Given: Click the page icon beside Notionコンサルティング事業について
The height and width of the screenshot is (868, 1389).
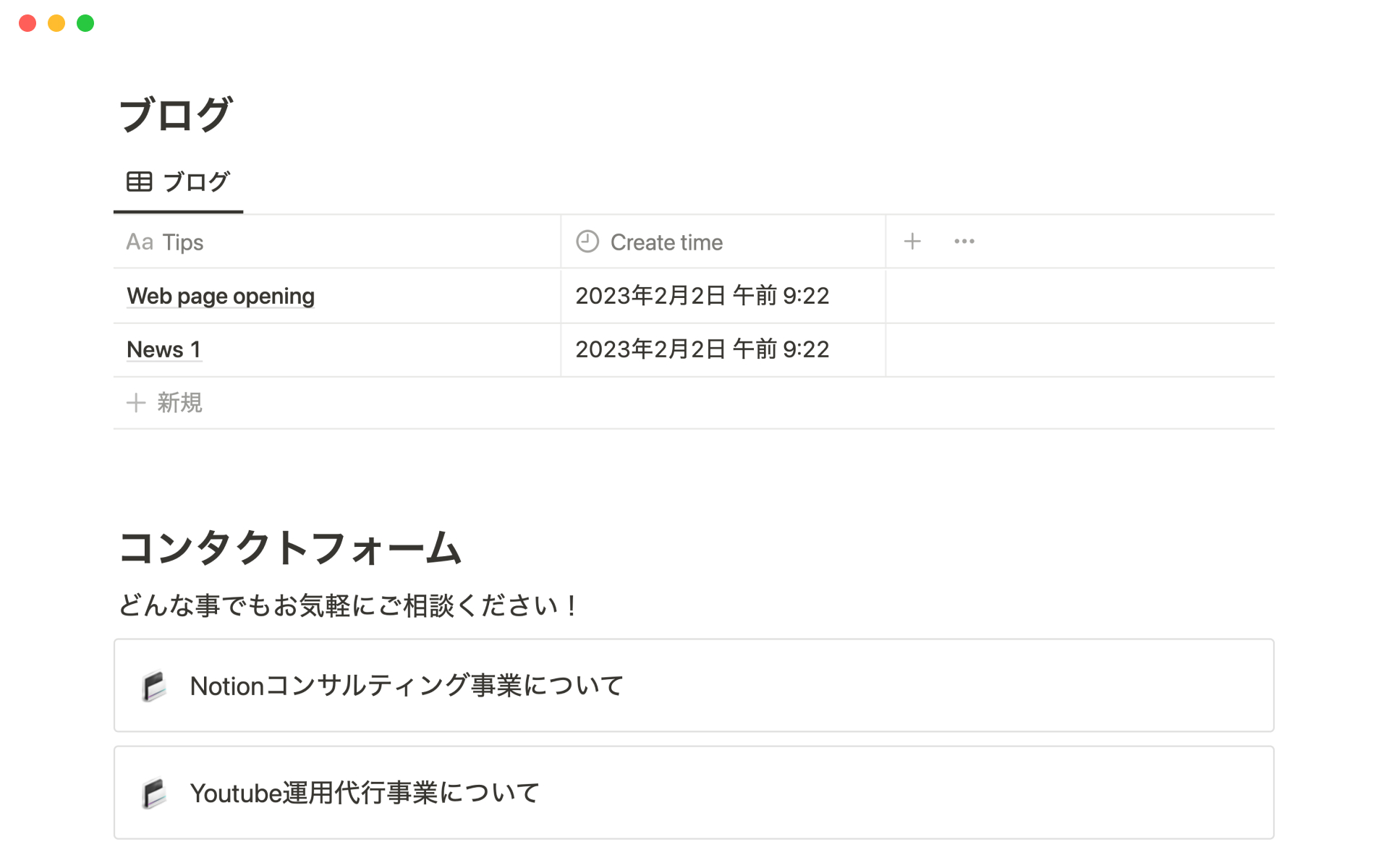Looking at the screenshot, I should click(x=154, y=686).
